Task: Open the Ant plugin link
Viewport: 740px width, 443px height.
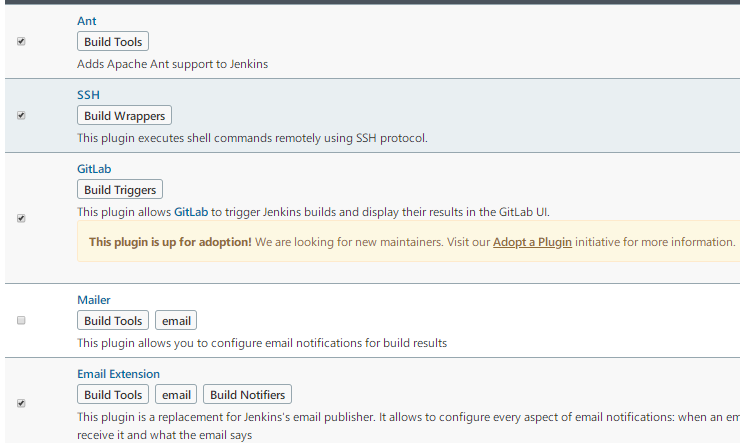Action: (87, 20)
